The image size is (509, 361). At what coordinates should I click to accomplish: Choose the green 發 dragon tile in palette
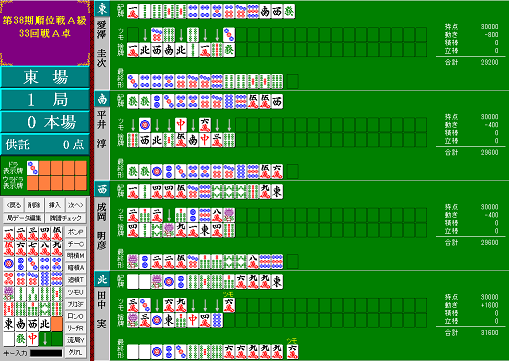tap(21, 339)
